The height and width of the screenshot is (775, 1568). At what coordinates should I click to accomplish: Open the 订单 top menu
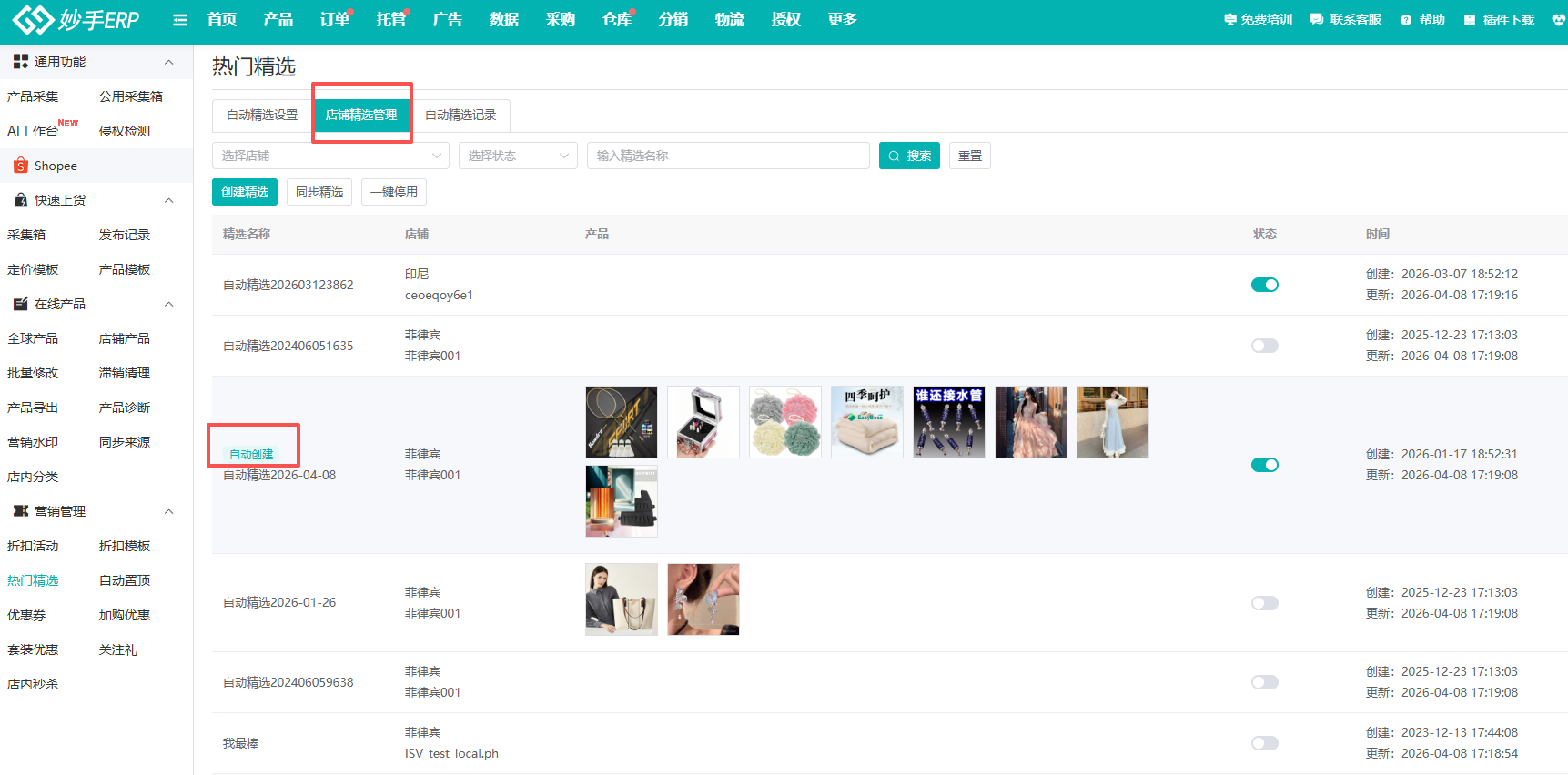[x=335, y=19]
